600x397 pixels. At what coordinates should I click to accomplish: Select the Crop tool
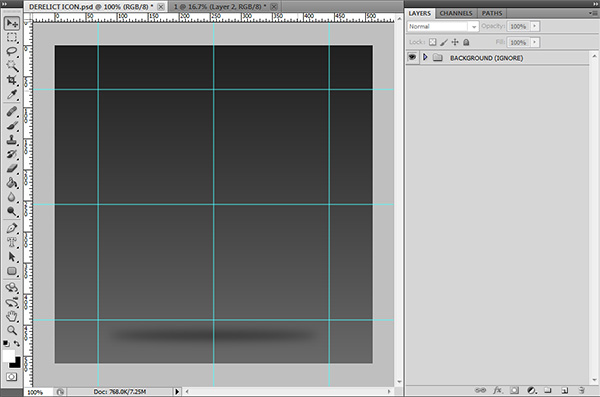click(12, 80)
